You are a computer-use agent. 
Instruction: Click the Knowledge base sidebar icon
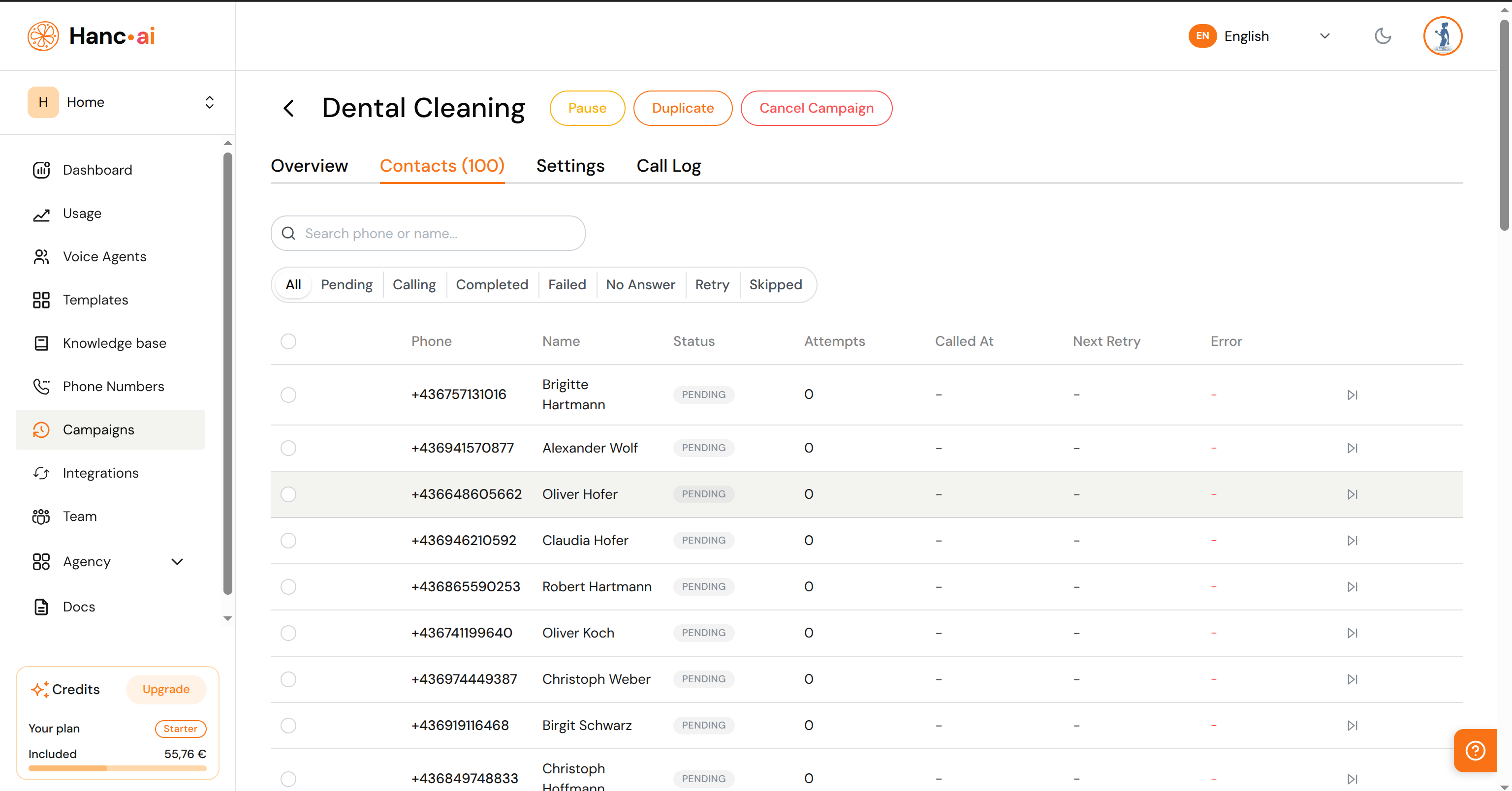pyautogui.click(x=41, y=343)
